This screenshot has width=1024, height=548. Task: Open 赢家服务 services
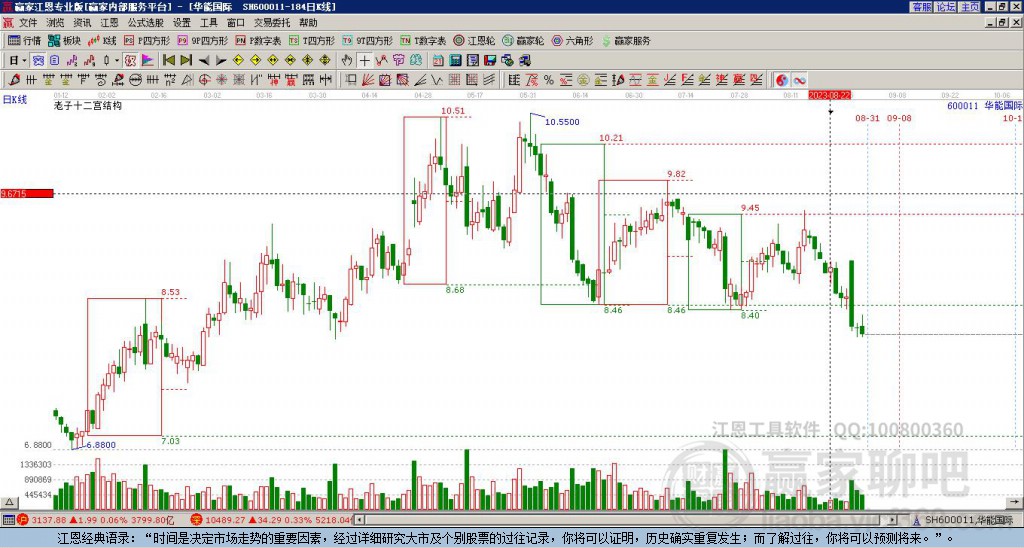626,40
